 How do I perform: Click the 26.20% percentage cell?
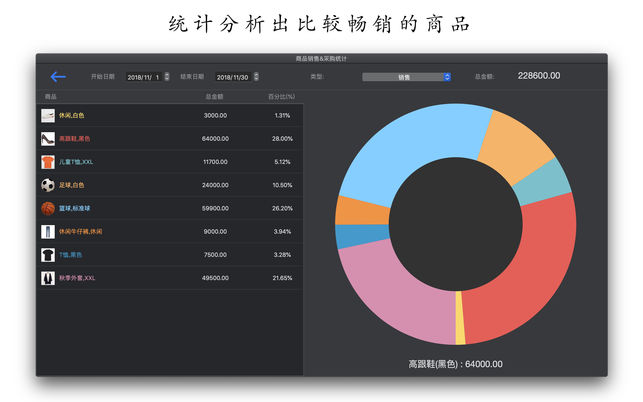pos(282,208)
